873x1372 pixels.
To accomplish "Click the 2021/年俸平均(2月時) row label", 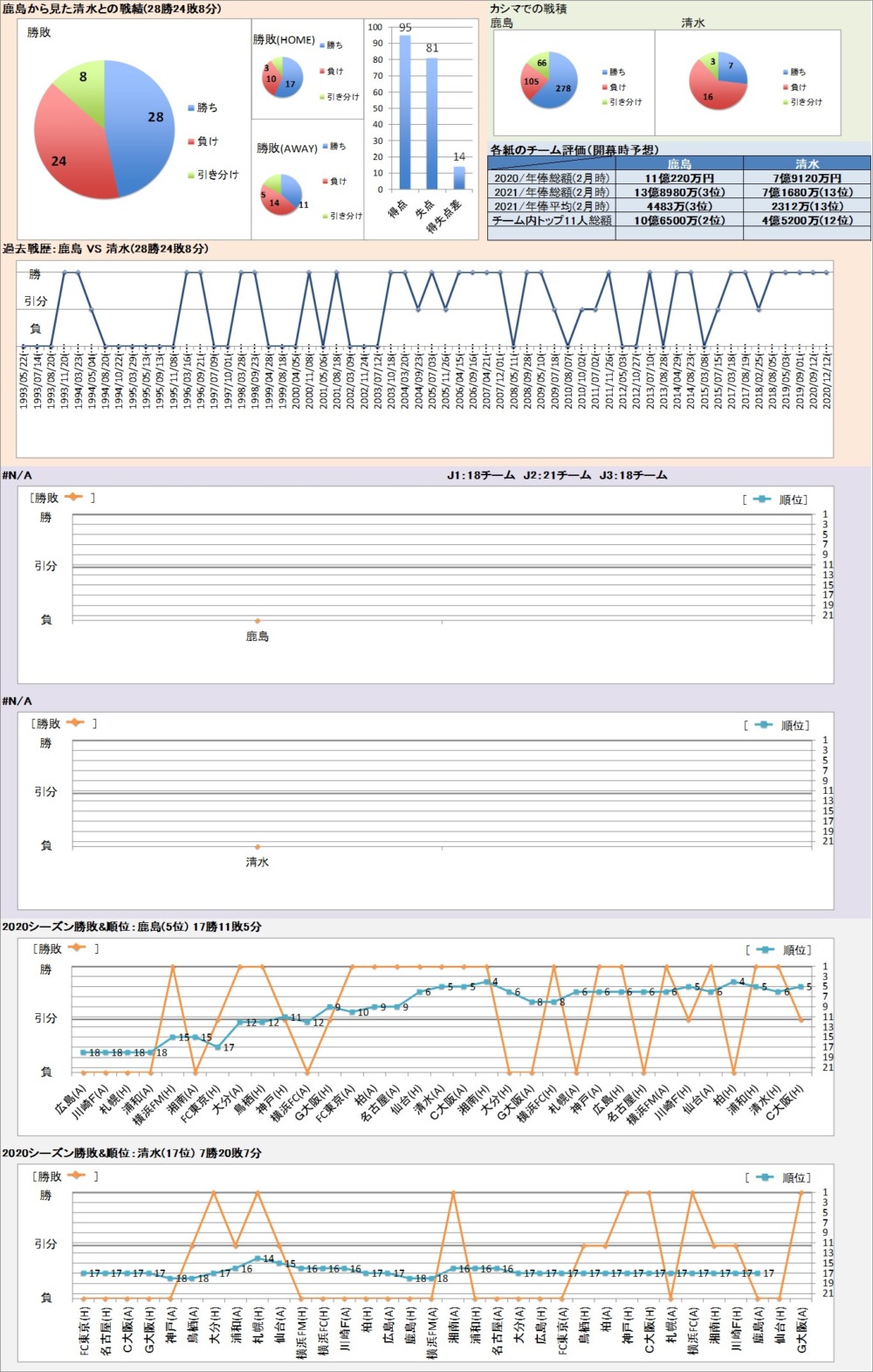I will coord(552,206).
